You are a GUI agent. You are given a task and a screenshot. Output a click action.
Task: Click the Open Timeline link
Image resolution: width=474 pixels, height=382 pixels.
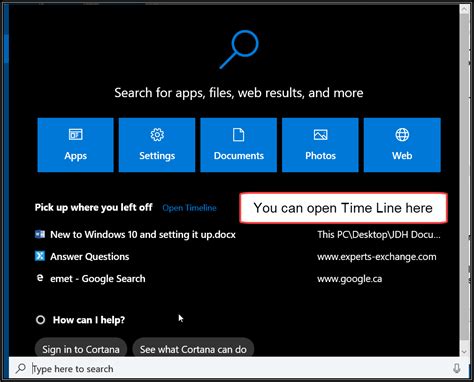[189, 208]
